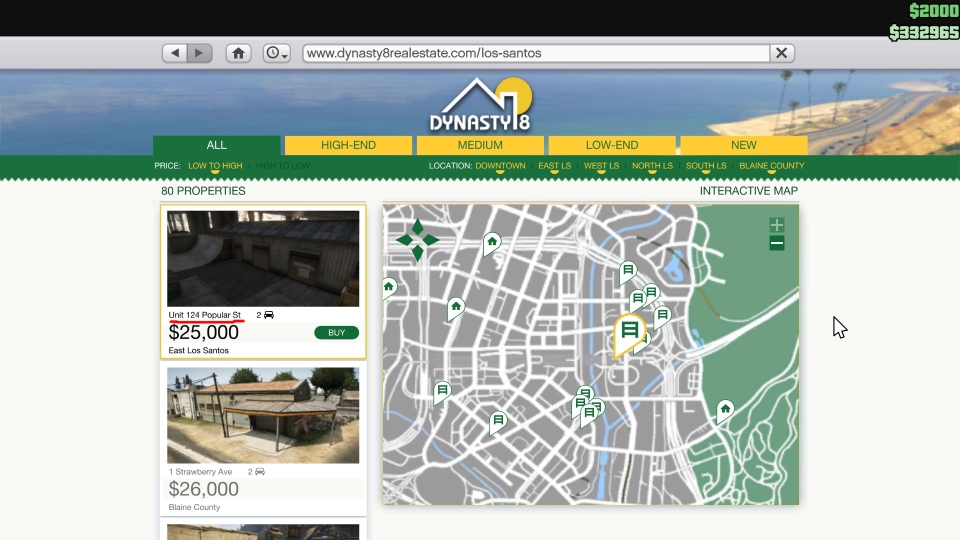Toggle the SOUTH LS location filter
Screen dimensions: 960x540
706,166
